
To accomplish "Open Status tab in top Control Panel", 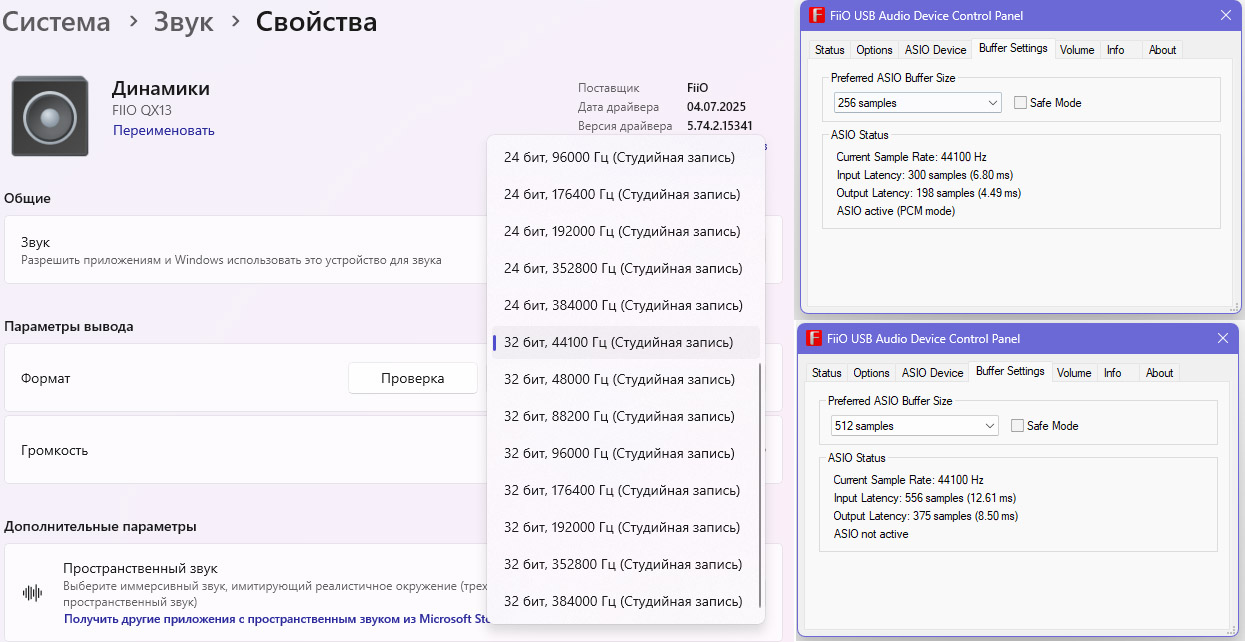I will pos(829,50).
